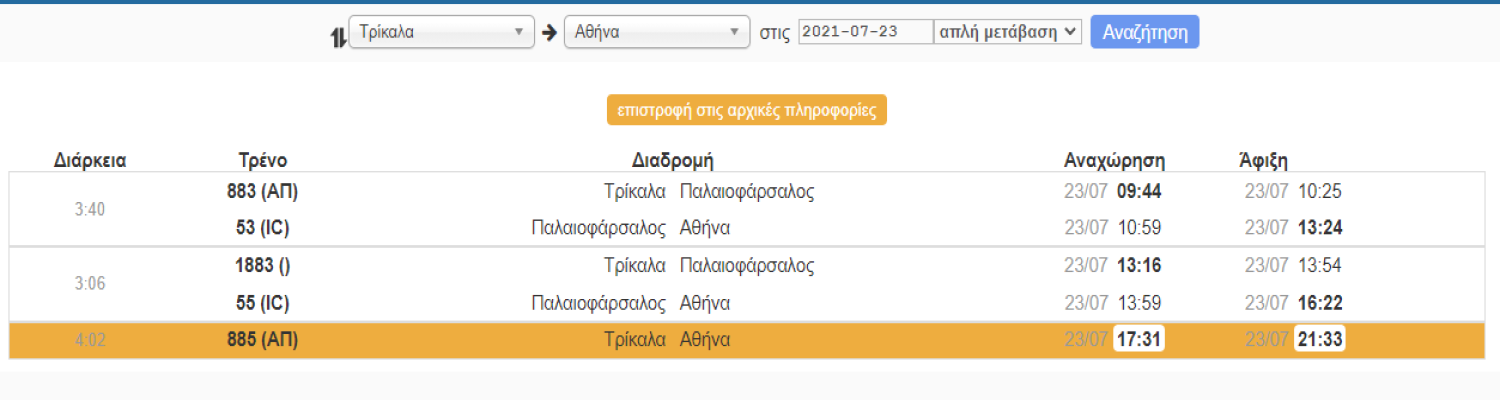Viewport: 1500px width, 400px height.
Task: Select the highlighted train 885 (ΑΠ)
Action: click(x=750, y=340)
